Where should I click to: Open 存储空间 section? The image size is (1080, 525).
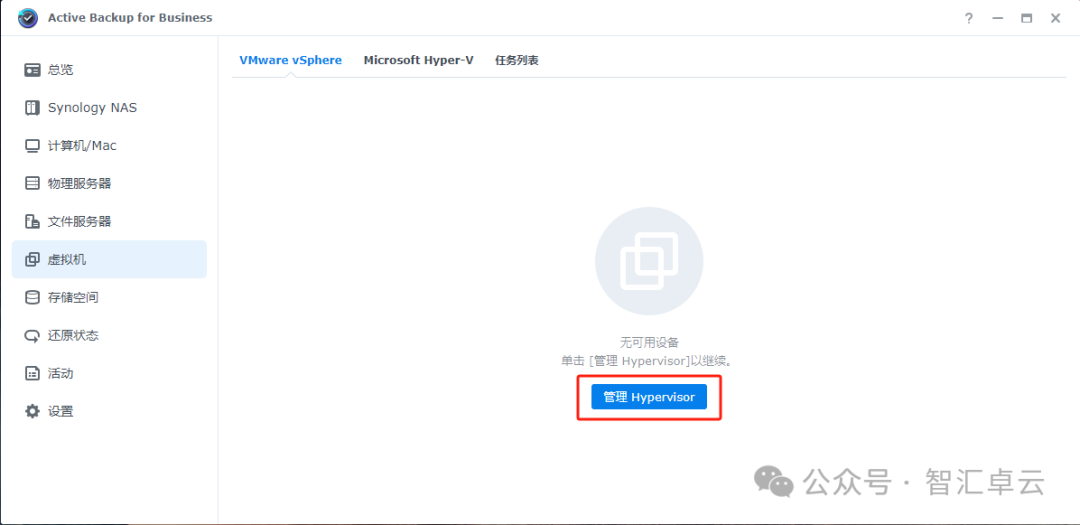click(x=109, y=298)
